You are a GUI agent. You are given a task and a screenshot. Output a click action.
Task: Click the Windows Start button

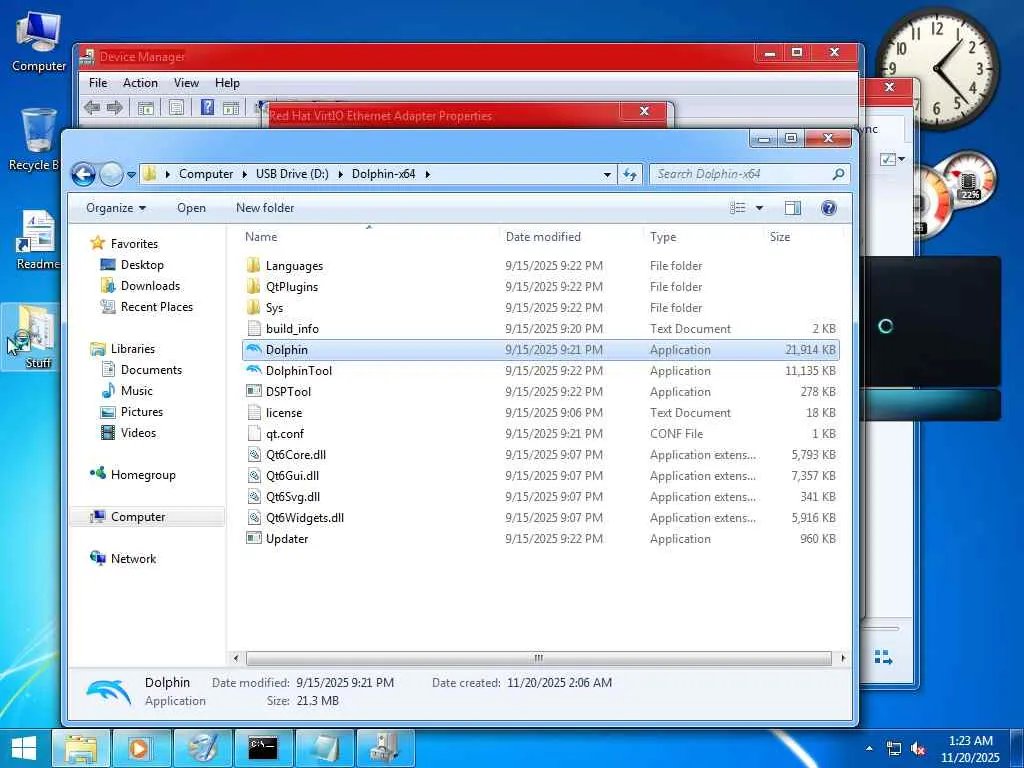(24, 748)
